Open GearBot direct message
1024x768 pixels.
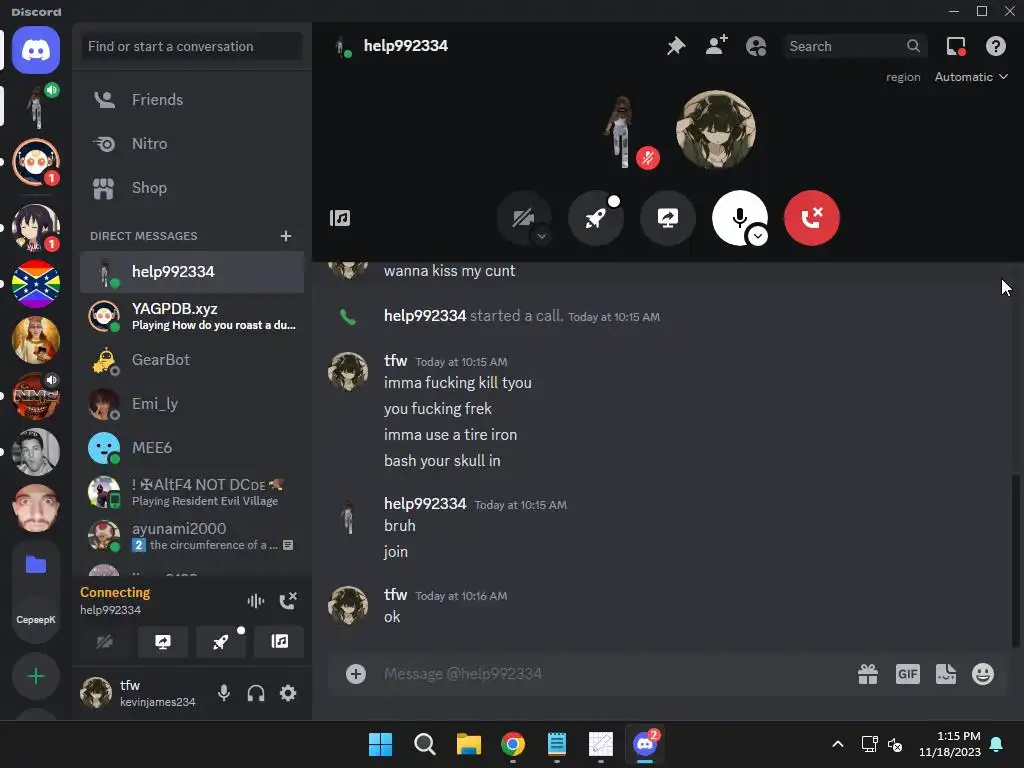[192, 360]
